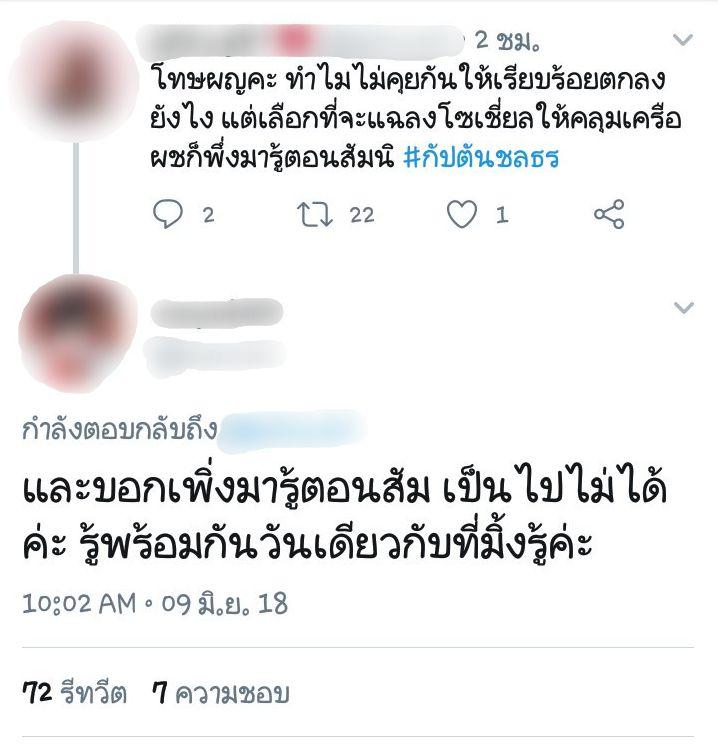Click the retweet count 22
The height and width of the screenshot is (750, 718).
point(362,215)
